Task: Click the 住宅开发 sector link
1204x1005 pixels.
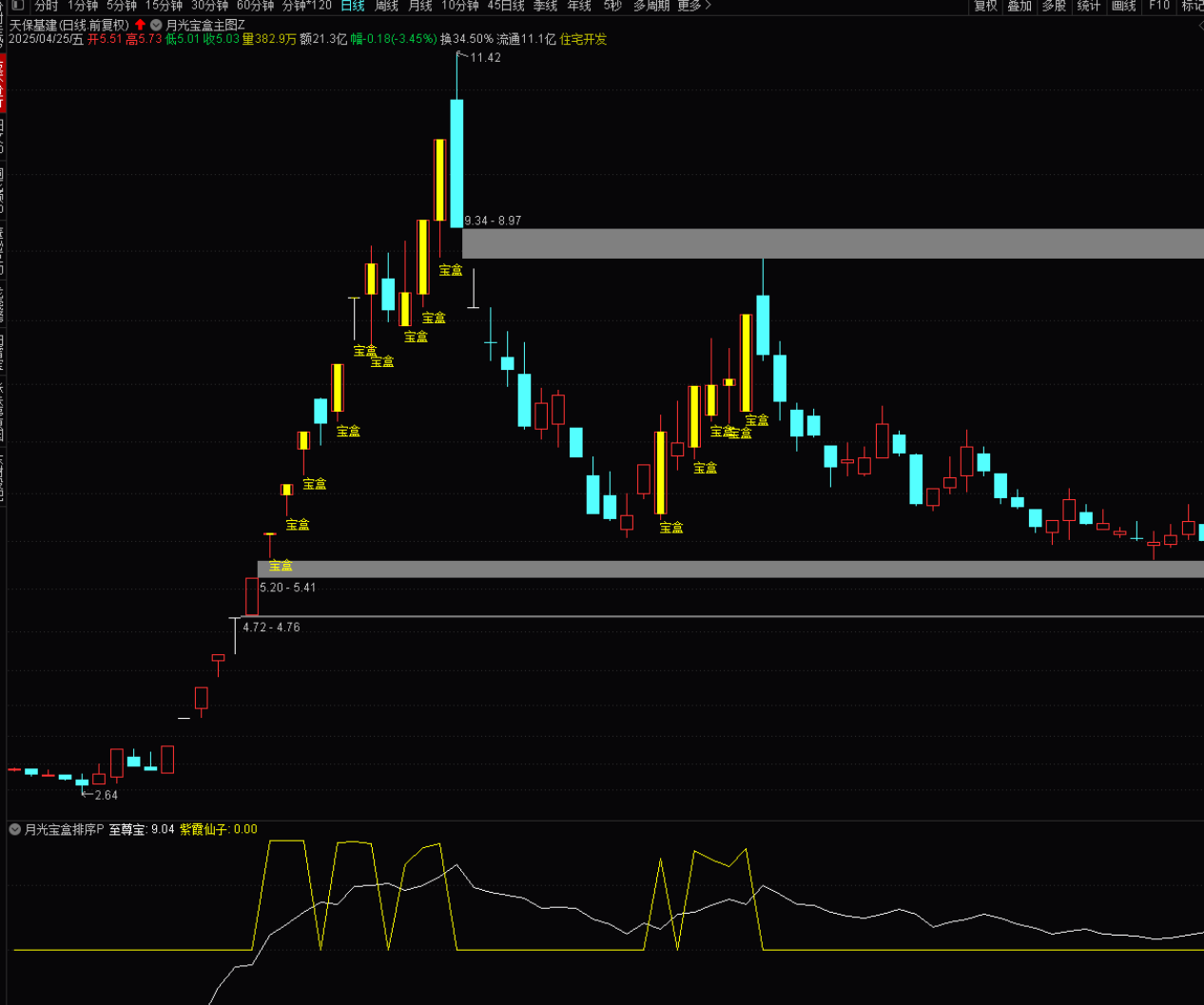Action: point(583,39)
